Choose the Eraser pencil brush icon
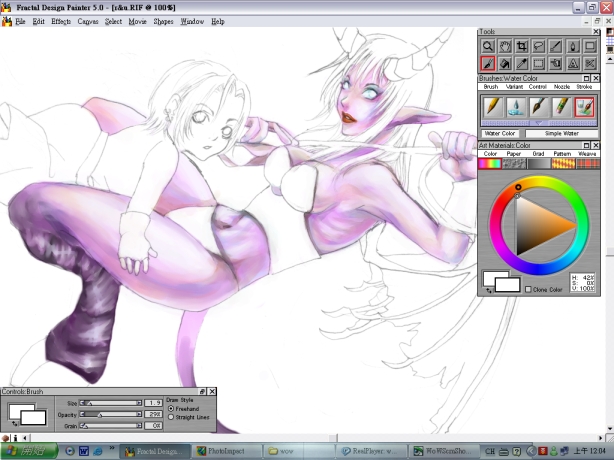Viewport: 614px width, 460px height. tap(561, 106)
